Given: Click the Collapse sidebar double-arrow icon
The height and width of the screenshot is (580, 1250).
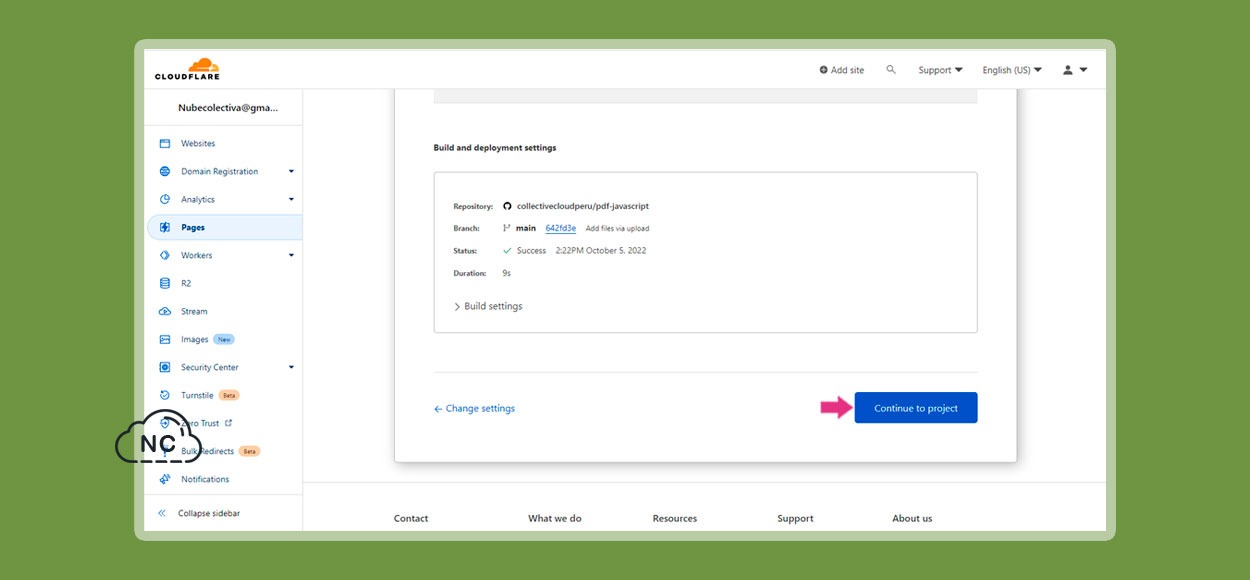Looking at the screenshot, I should (x=162, y=514).
